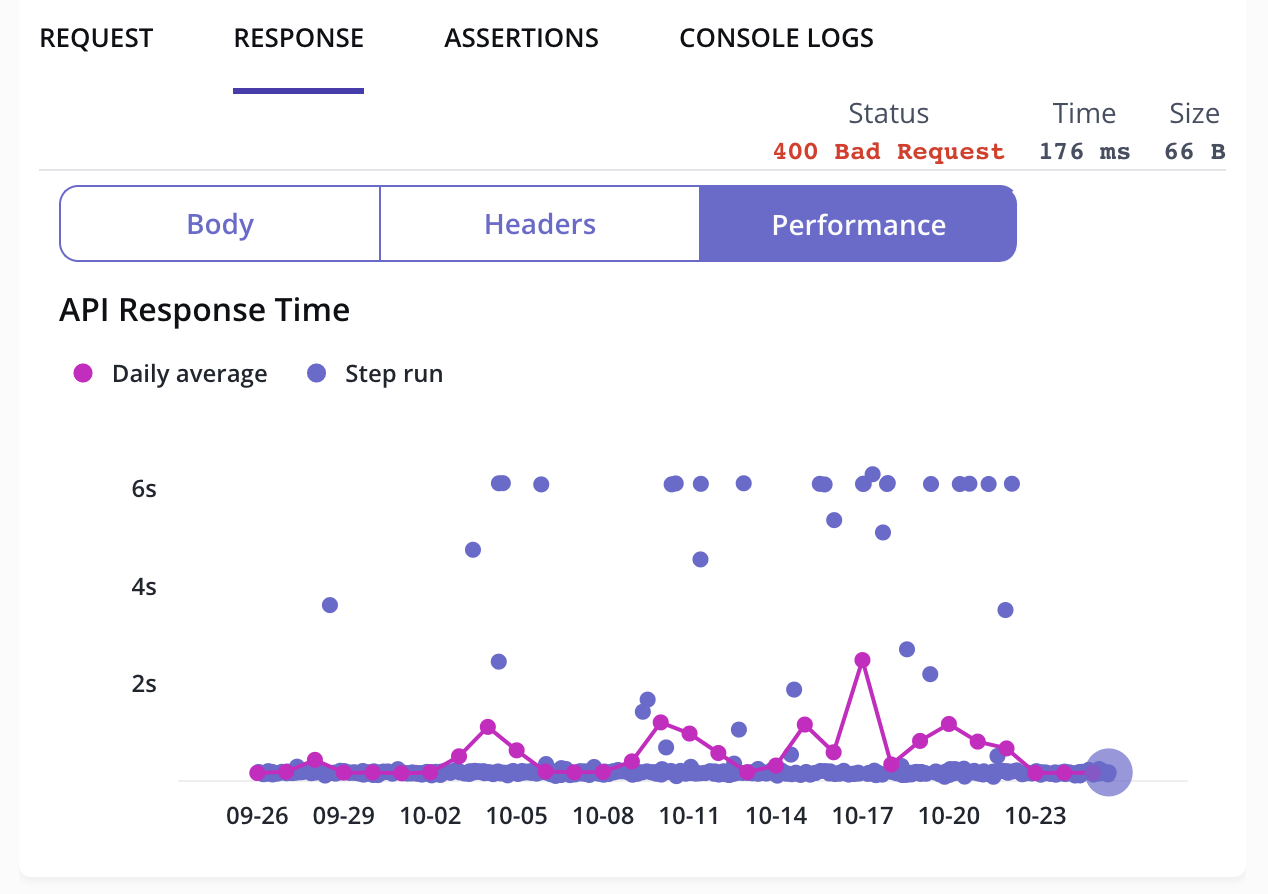
Task: Click the API Response Time heading
Action: click(205, 310)
